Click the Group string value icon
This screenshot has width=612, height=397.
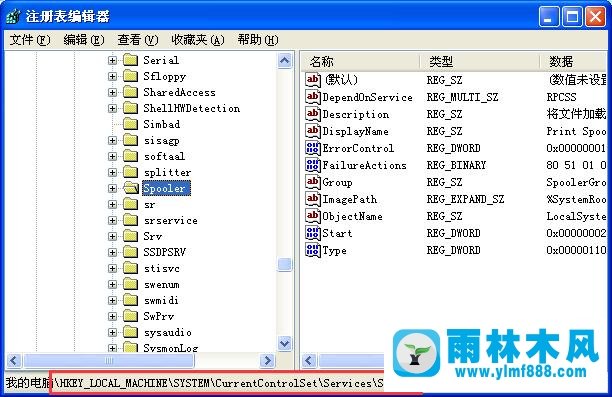pos(313,182)
